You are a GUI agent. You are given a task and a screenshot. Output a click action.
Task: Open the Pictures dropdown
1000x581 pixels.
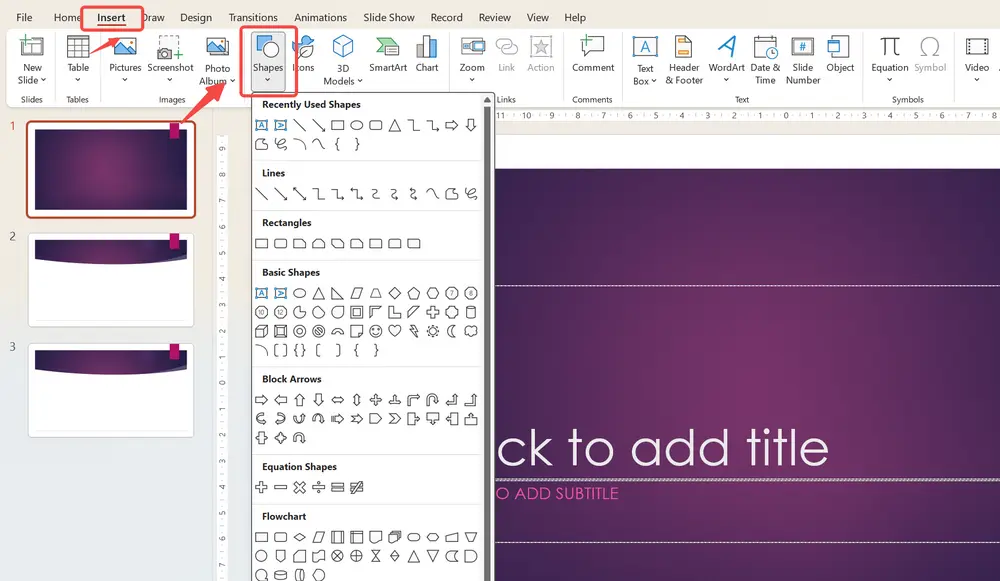[125, 80]
